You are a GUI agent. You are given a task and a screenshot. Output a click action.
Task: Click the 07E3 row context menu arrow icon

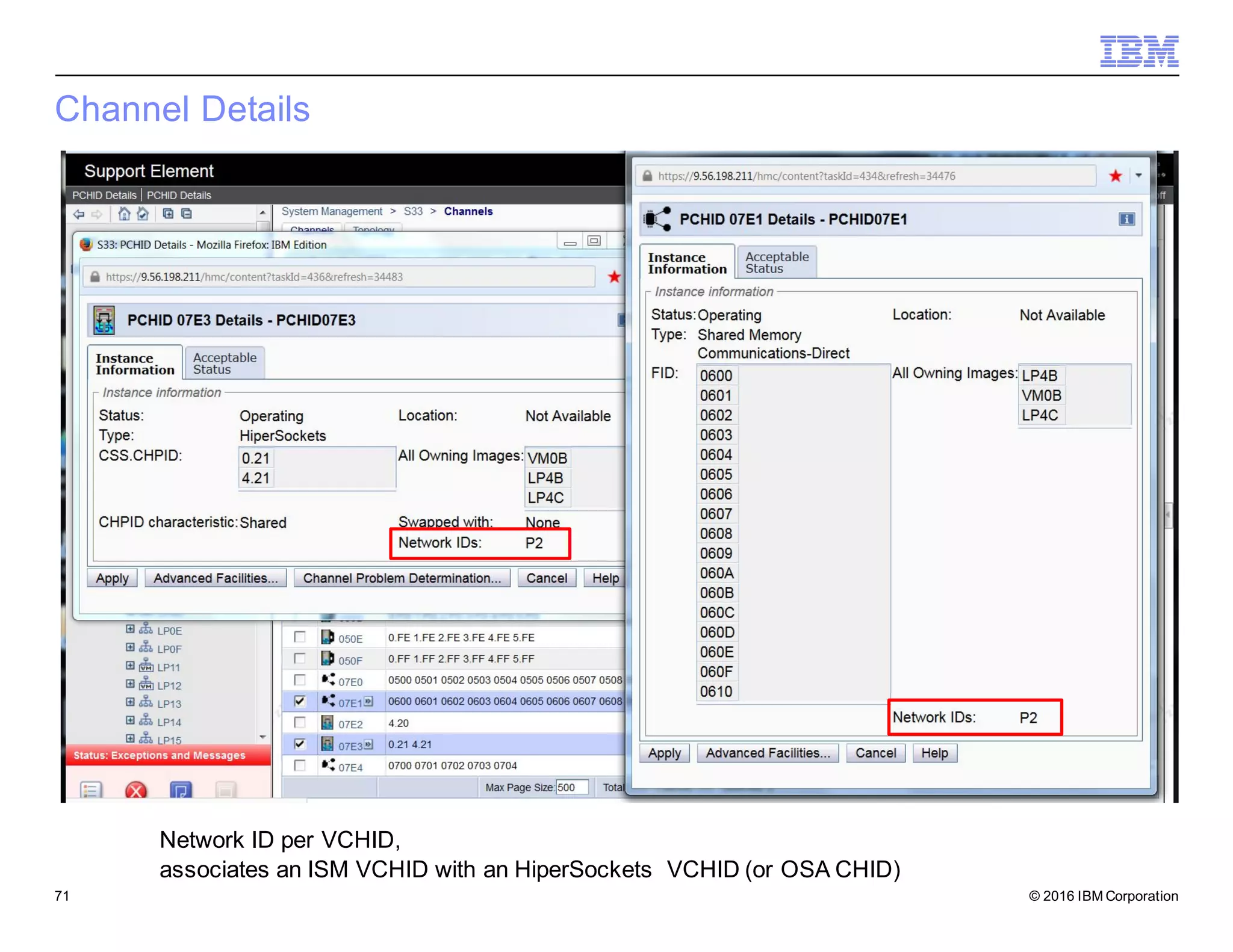point(369,745)
